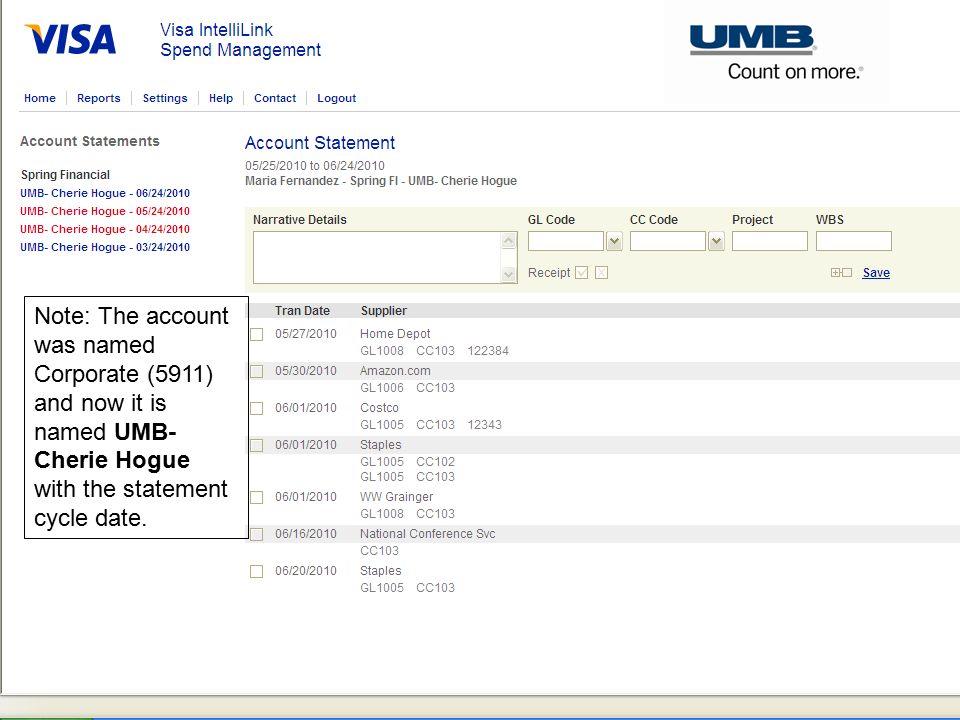Screen dimensions: 960x720
Task: Select the Amazon.com transaction checkbox
Action: point(257,371)
